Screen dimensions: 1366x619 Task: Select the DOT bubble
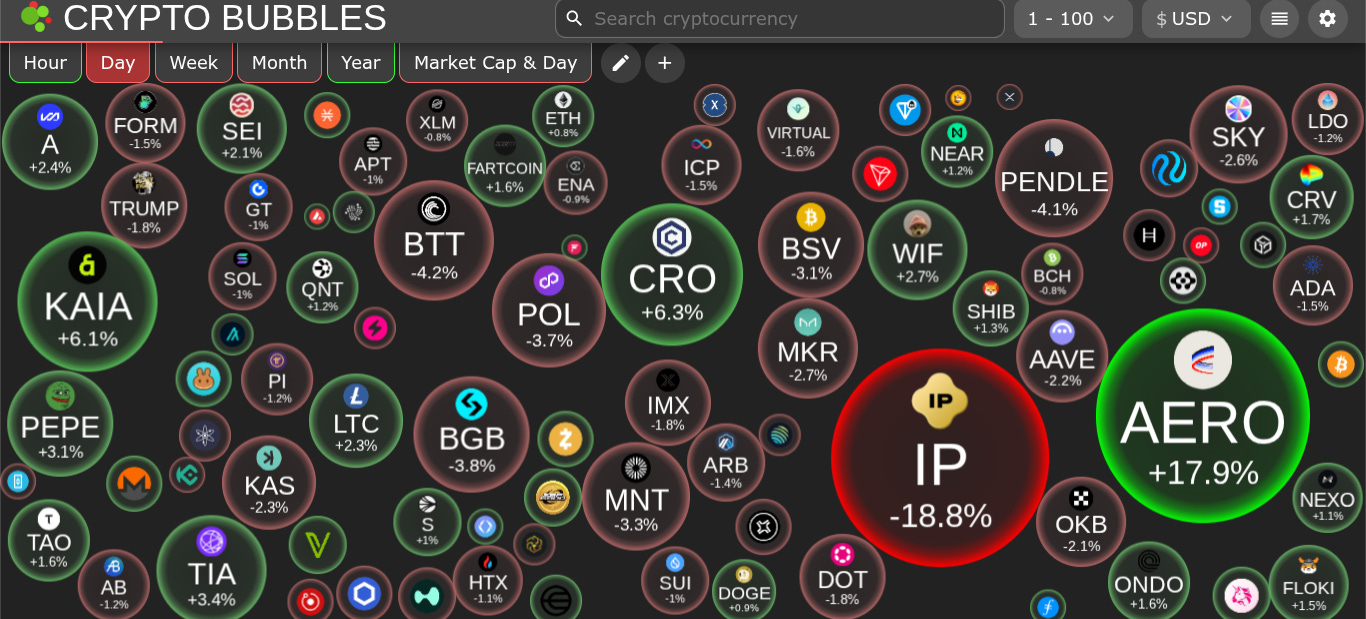[842, 577]
